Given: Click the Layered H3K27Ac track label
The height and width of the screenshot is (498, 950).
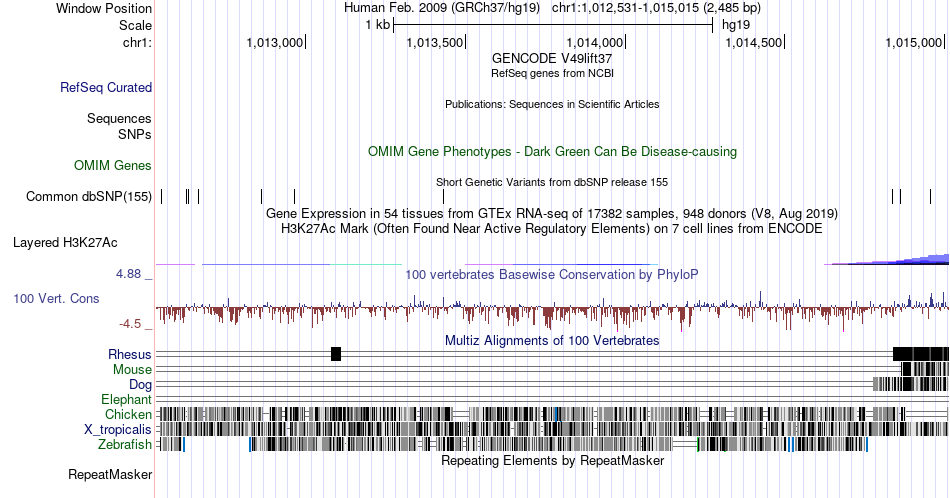Looking at the screenshot, I should pos(65,242).
